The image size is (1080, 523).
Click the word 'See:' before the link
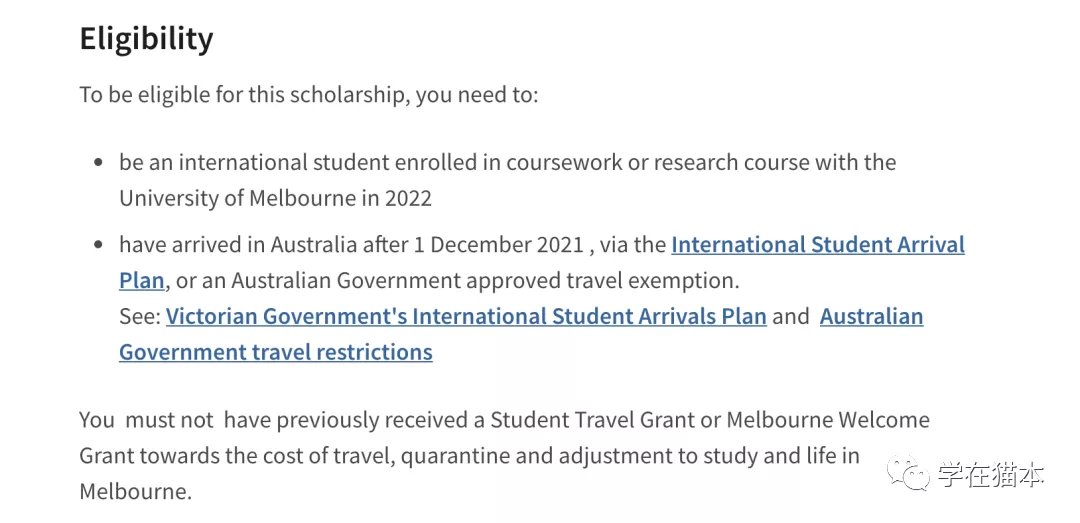pyautogui.click(x=140, y=316)
